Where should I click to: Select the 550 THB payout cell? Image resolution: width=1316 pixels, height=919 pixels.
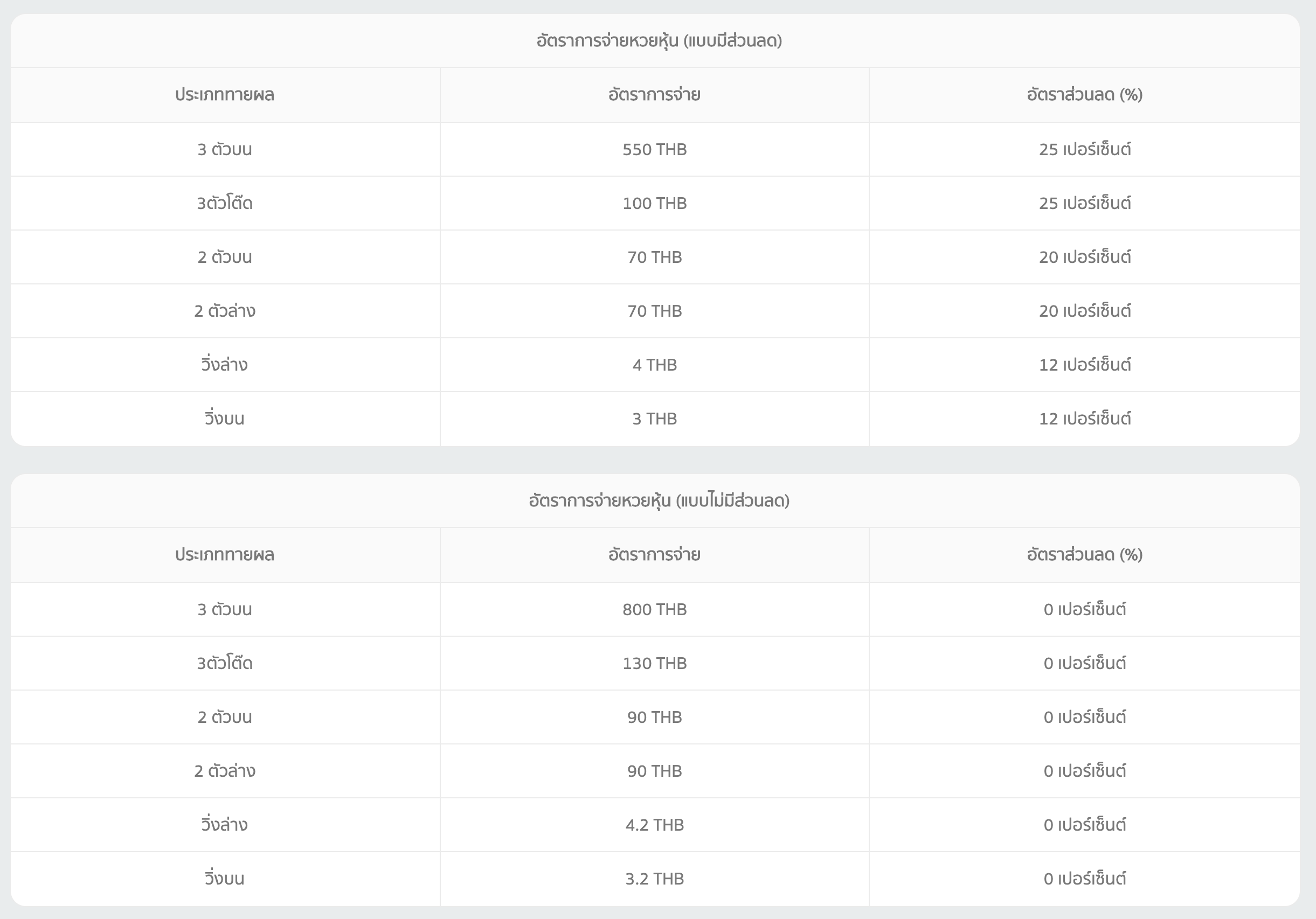(654, 150)
